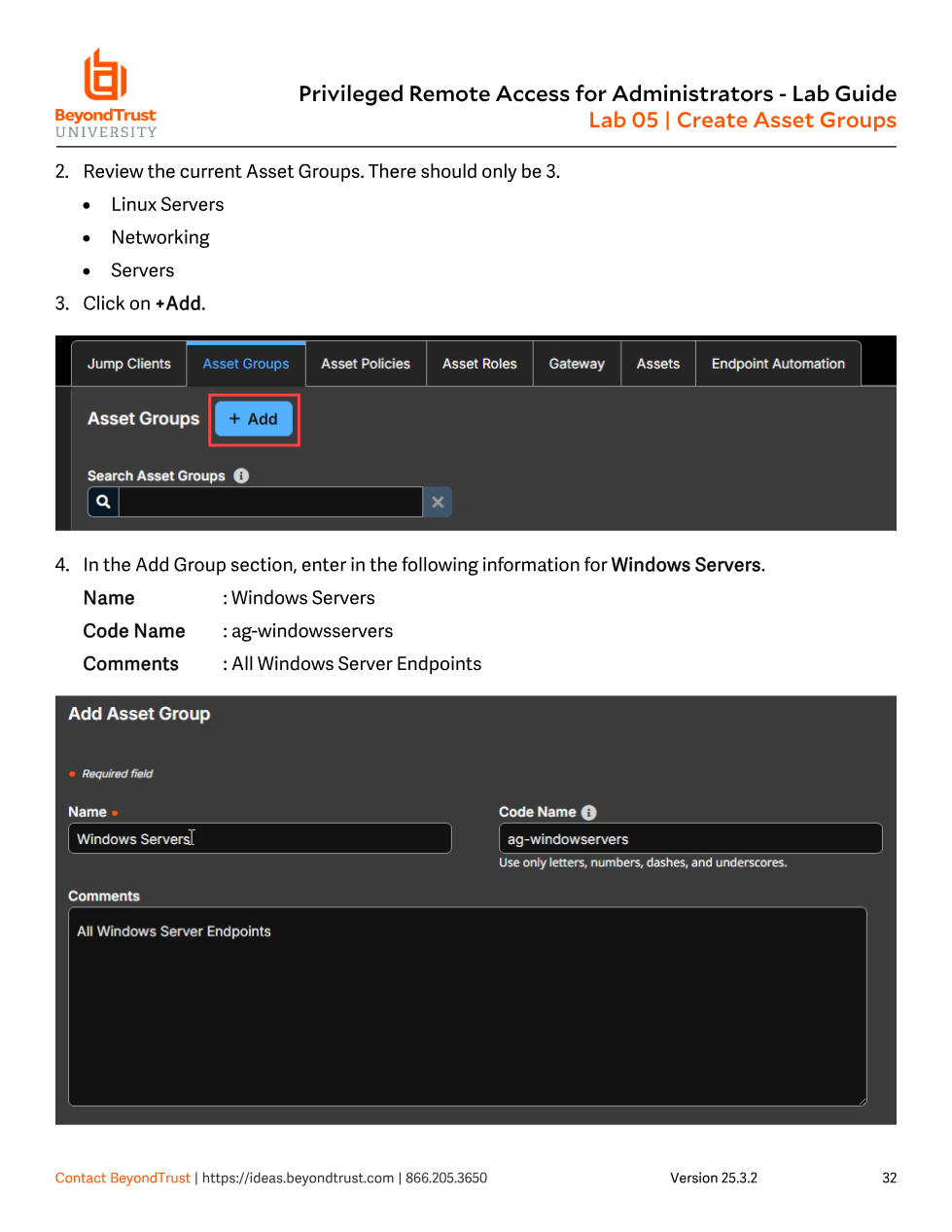Click the search magnifier icon

[103, 502]
